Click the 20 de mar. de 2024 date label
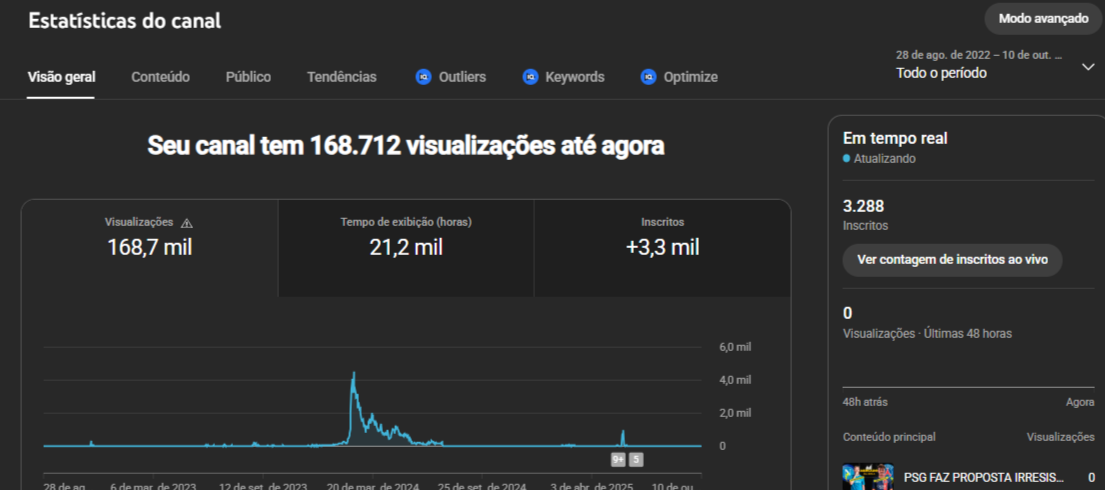1105x490 pixels. [x=373, y=486]
